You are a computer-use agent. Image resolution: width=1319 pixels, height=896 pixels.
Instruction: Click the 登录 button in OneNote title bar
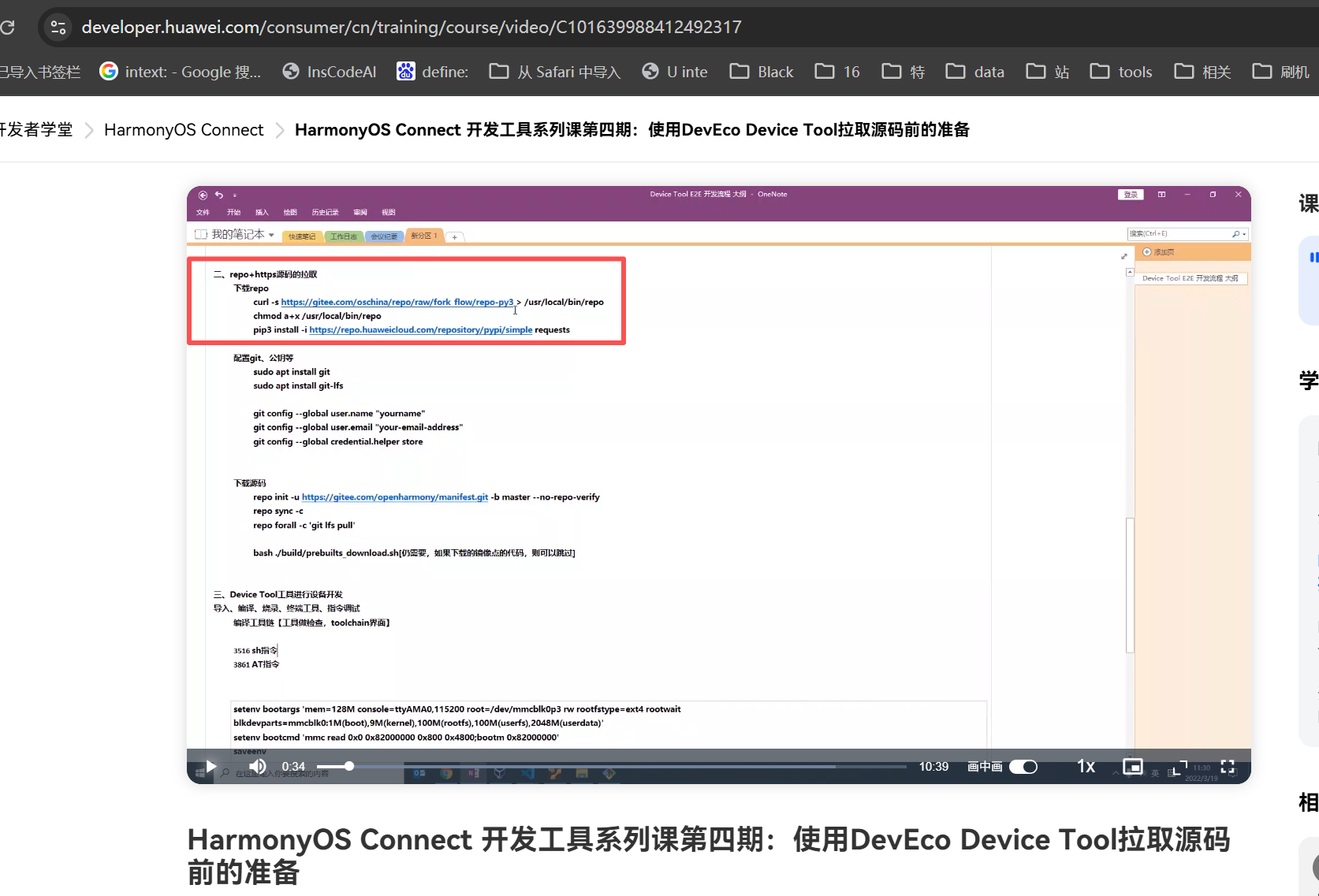[x=1131, y=195]
